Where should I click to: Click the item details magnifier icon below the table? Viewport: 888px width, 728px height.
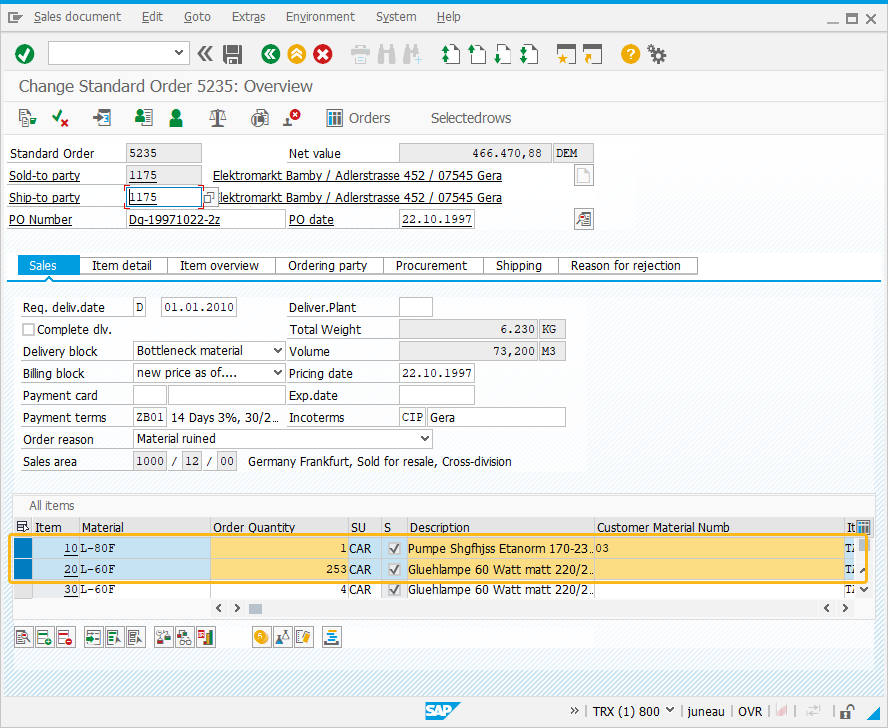pos(23,637)
